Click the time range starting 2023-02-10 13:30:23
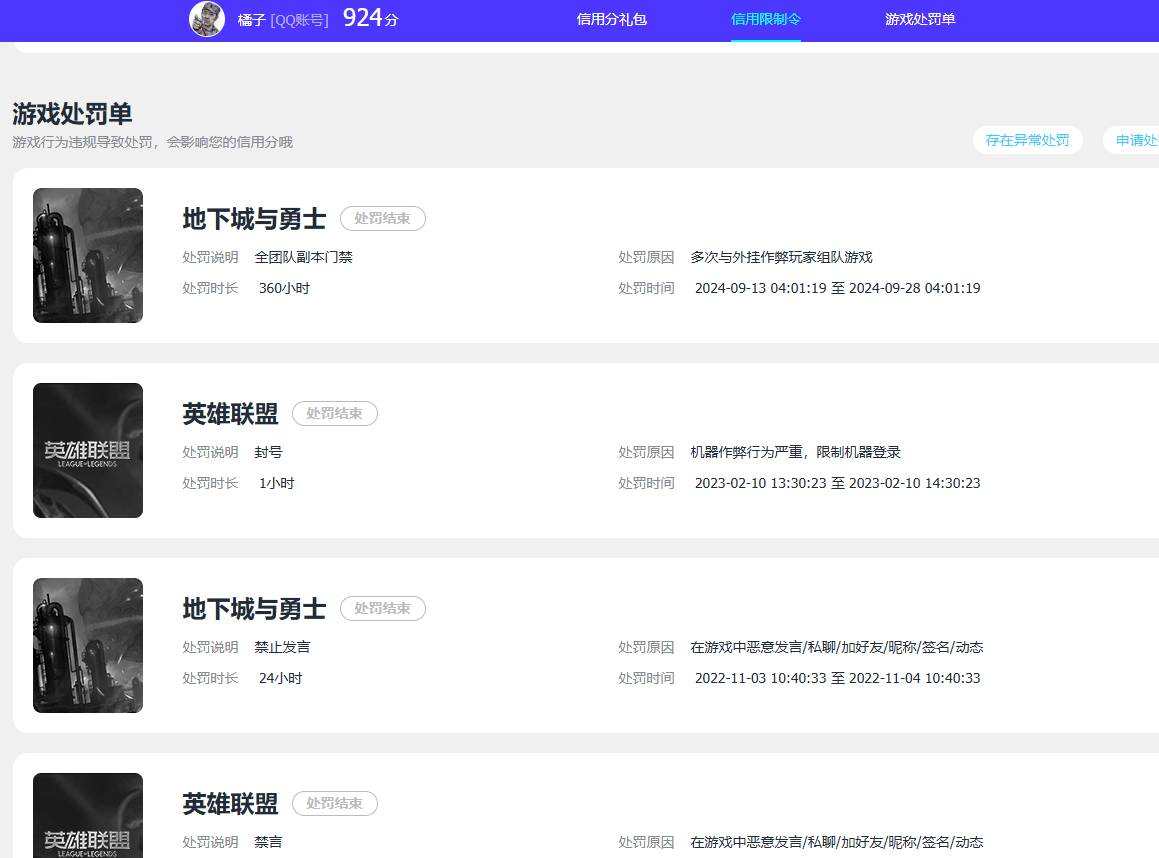1159x858 pixels. [x=837, y=483]
